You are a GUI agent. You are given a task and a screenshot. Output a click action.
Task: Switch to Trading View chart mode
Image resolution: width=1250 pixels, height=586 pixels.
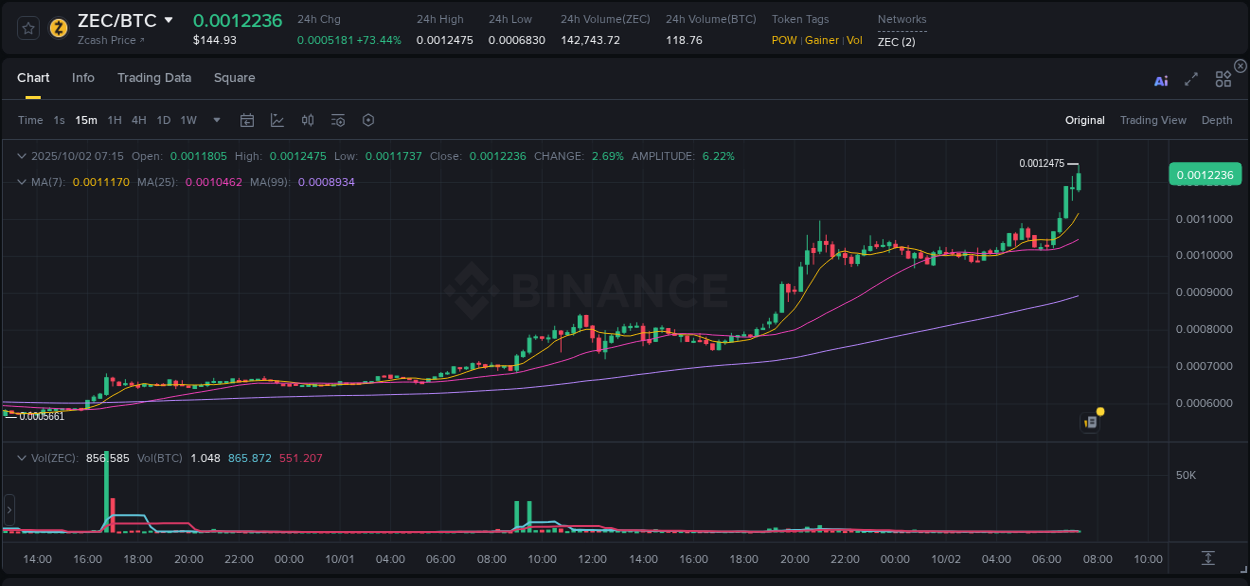(1152, 120)
